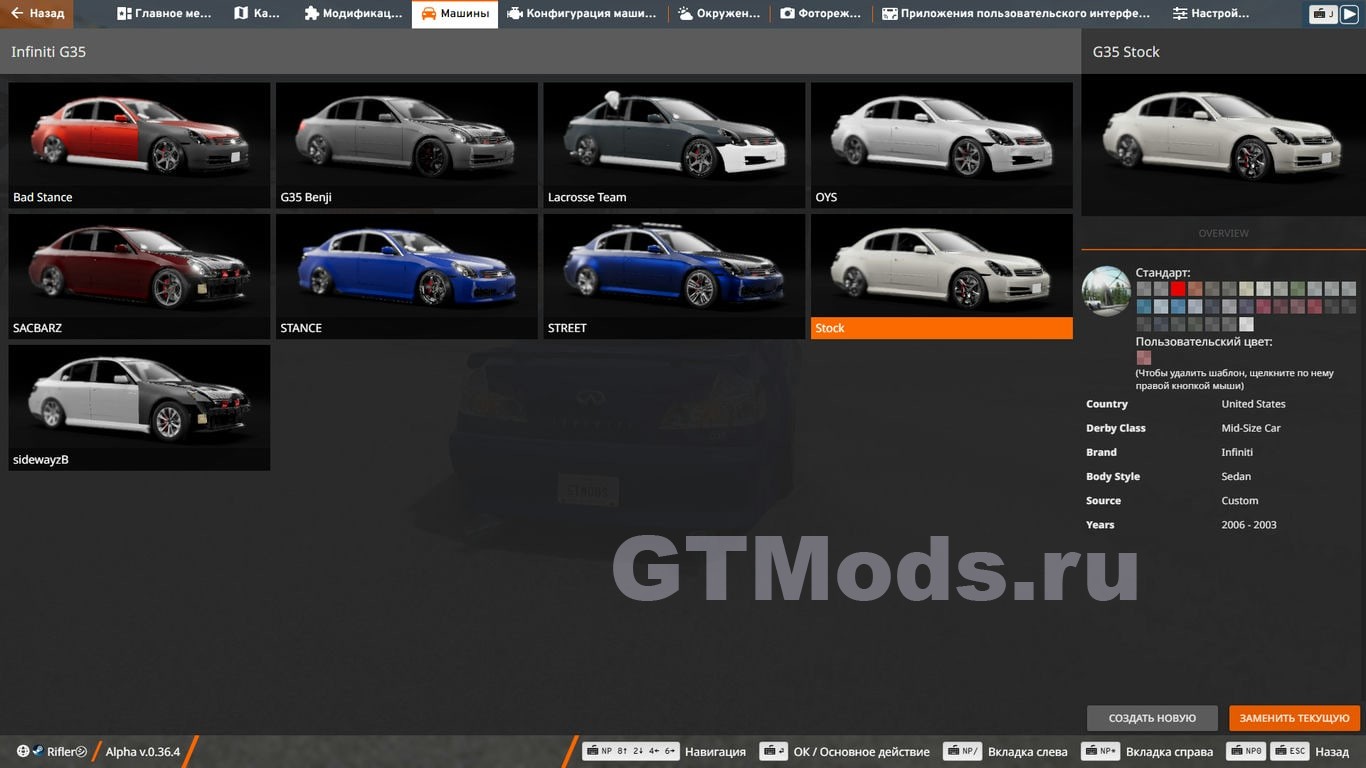Choose the Lacrosse Team configuration

pyautogui.click(x=674, y=145)
